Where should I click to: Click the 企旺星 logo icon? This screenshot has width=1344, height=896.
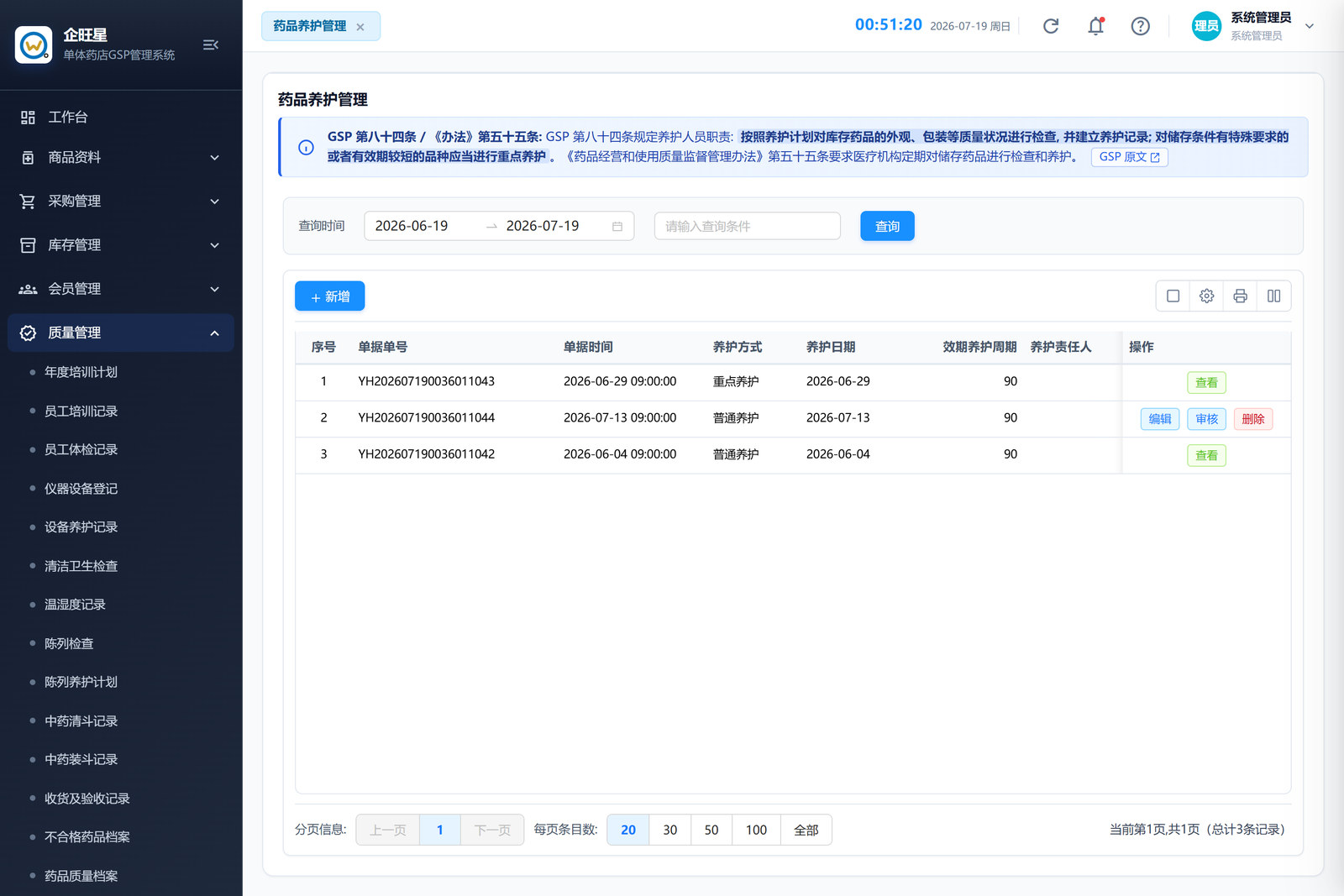(34, 45)
